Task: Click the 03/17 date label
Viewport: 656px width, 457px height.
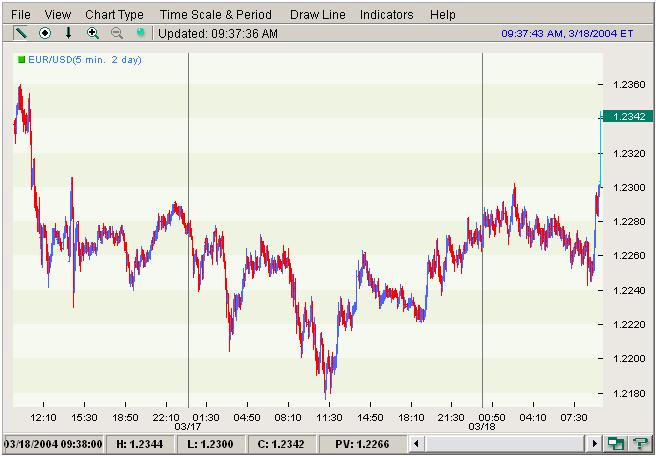Action: [187, 427]
